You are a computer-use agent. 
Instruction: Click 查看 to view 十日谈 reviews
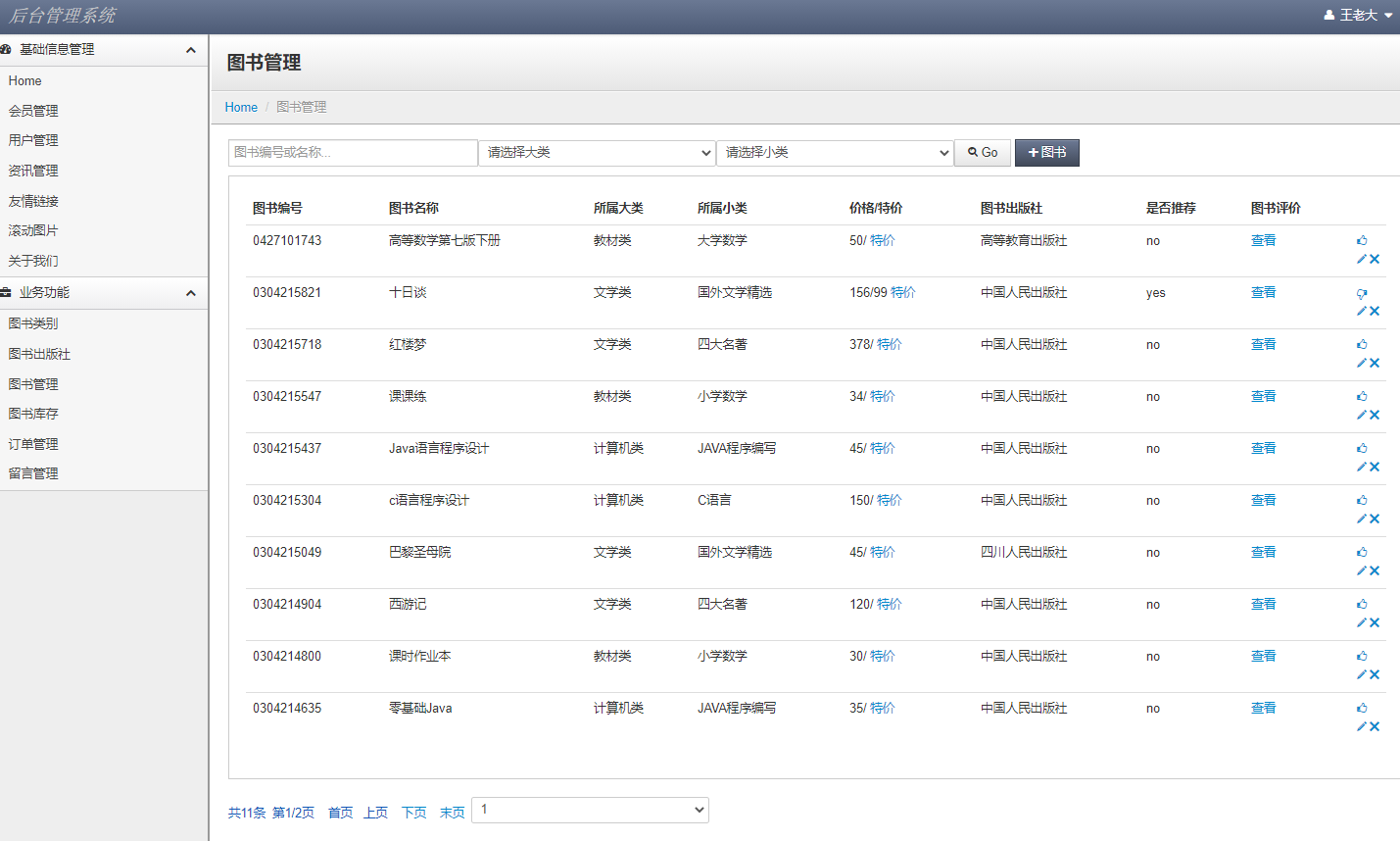coord(1263,292)
